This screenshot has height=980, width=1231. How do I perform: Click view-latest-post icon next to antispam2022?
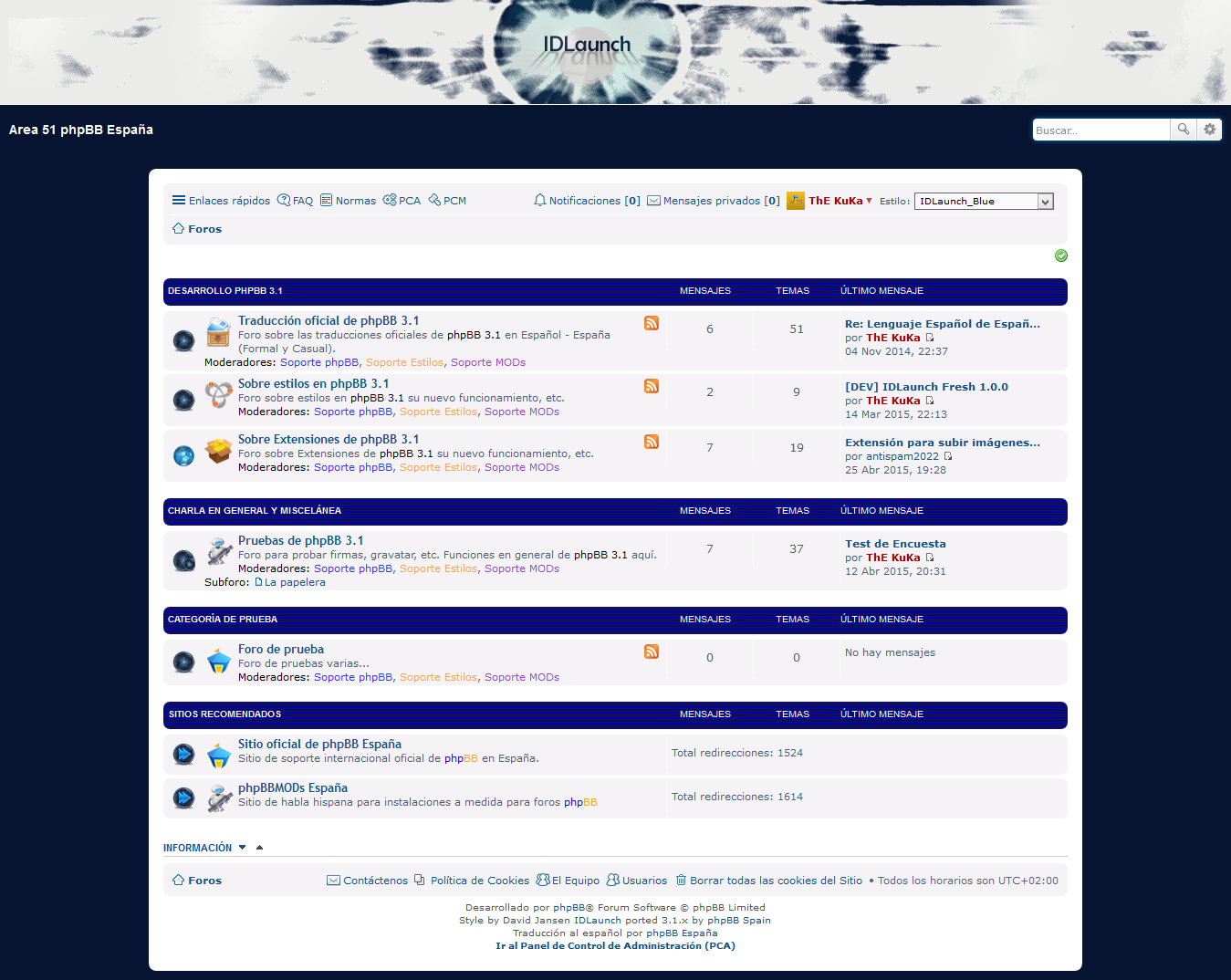(x=948, y=456)
